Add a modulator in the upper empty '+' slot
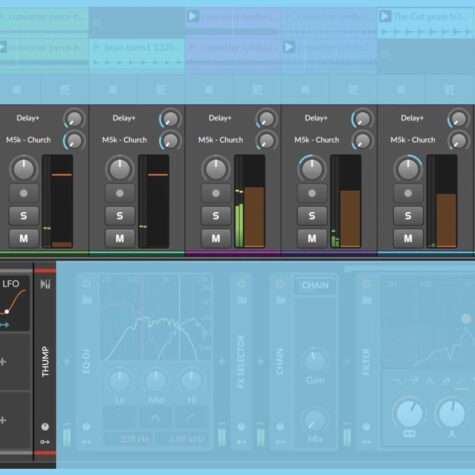Image resolution: width=475 pixels, height=475 pixels. pos(3,362)
